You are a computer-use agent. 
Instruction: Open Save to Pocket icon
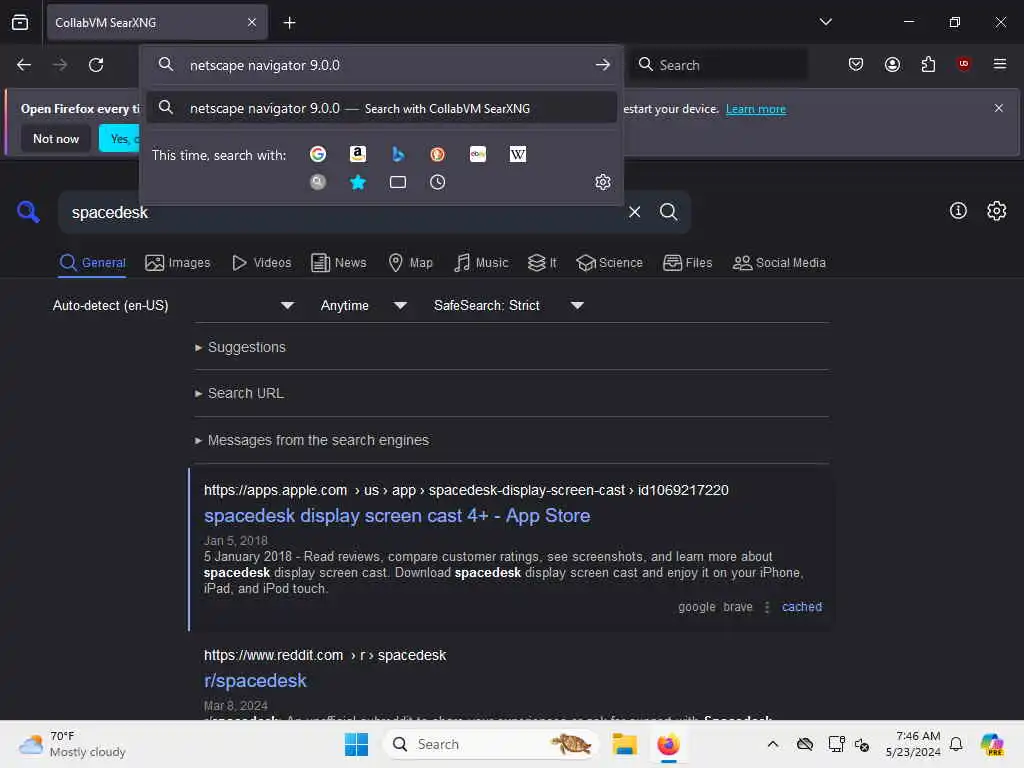coord(856,64)
